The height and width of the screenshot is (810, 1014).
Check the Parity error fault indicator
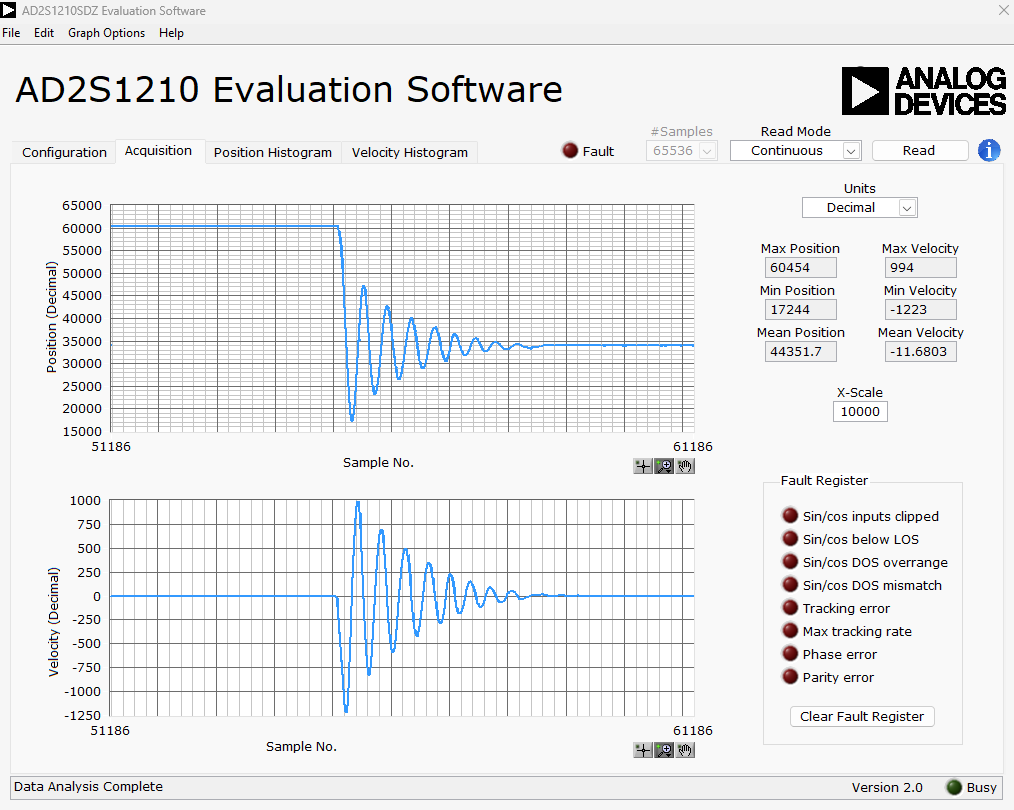[x=790, y=676]
